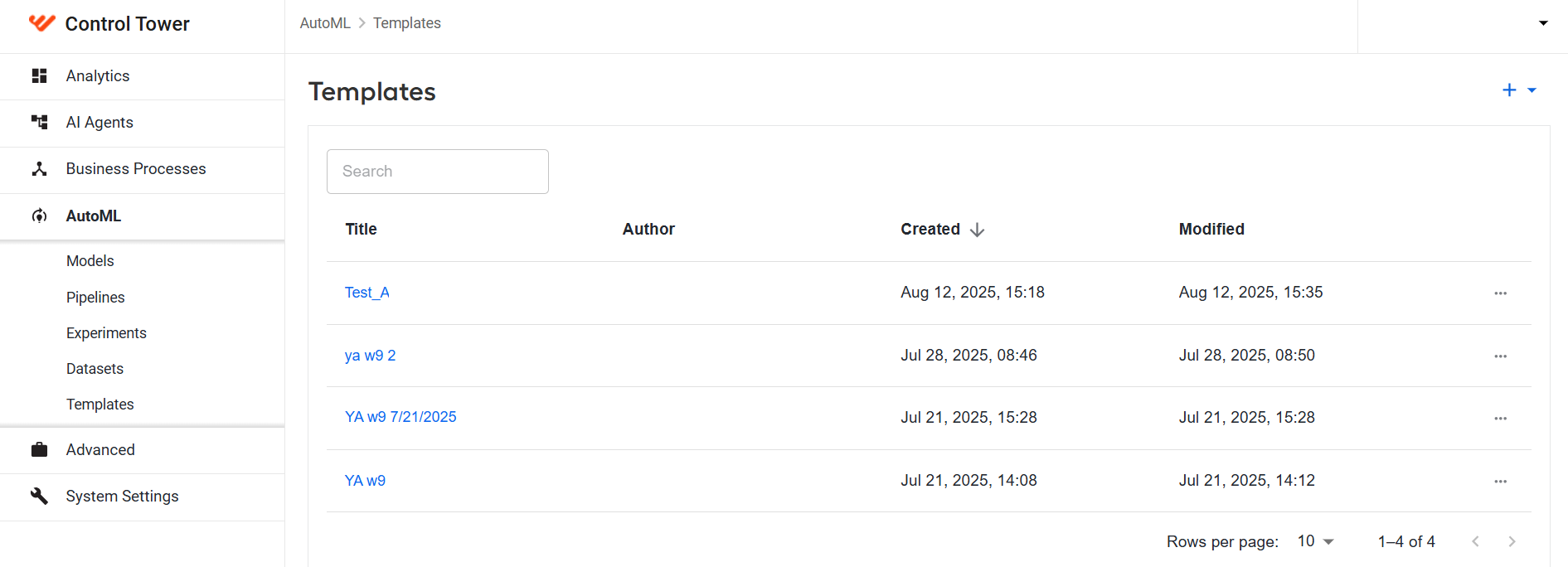Click the AutoML breadcrumb link
Screen dimensions: 1568x567
click(x=325, y=23)
